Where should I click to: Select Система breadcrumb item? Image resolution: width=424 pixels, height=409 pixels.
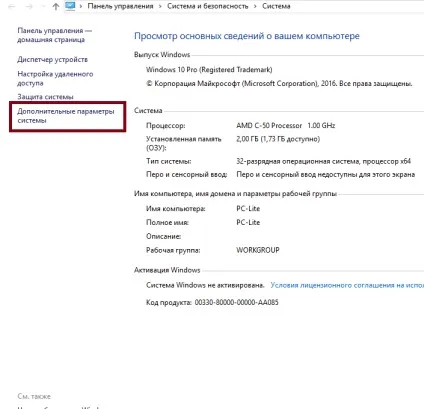[276, 6]
